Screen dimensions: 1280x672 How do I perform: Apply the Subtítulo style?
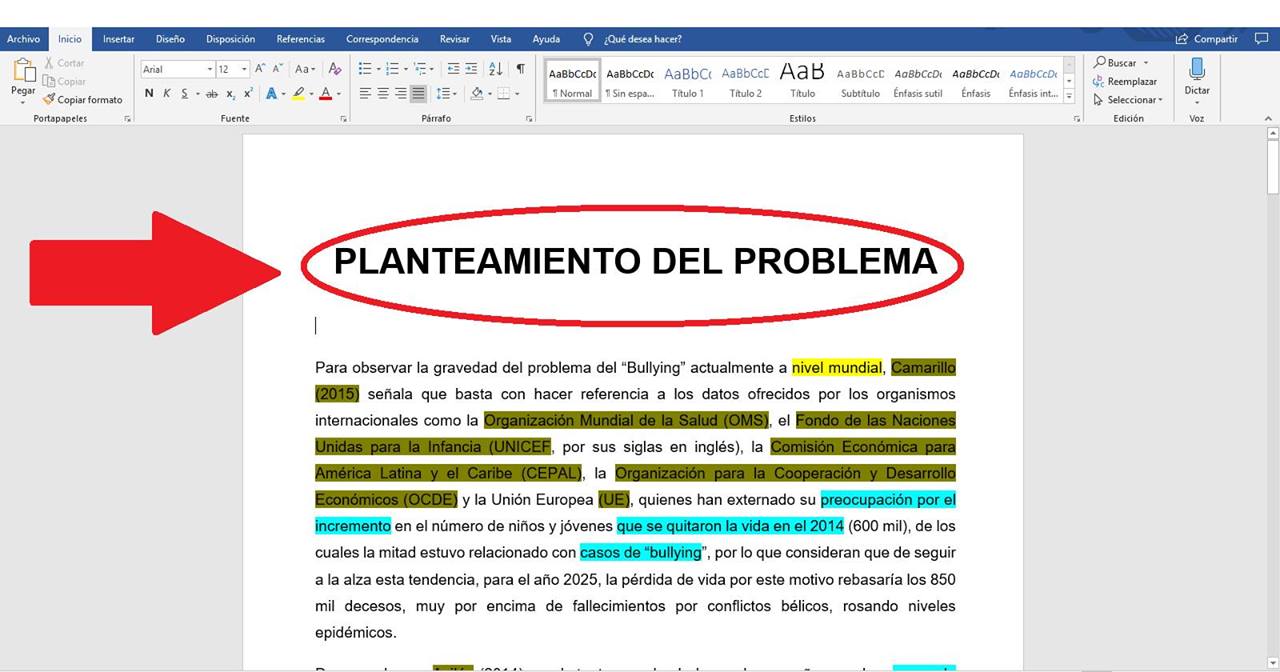click(860, 81)
